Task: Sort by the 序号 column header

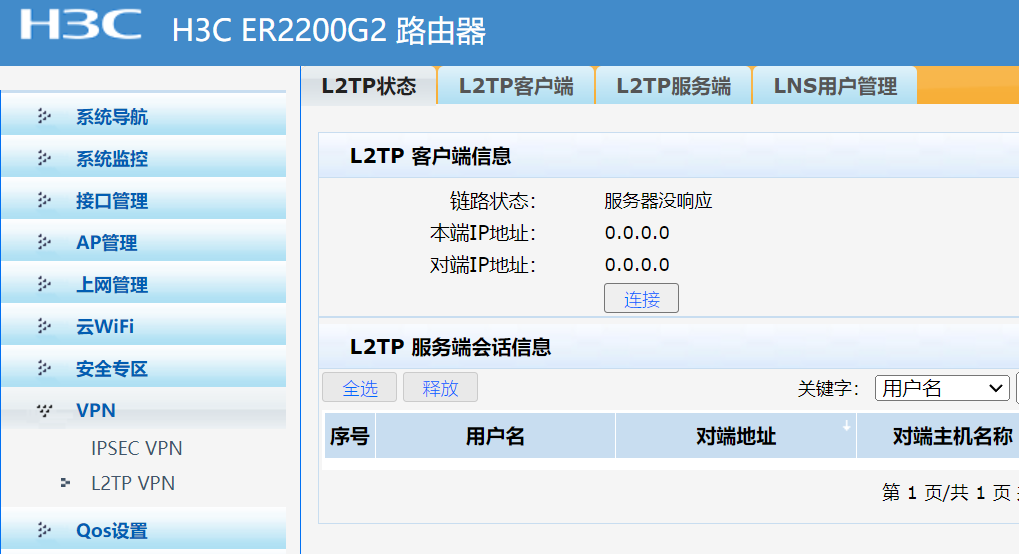Action: click(350, 436)
